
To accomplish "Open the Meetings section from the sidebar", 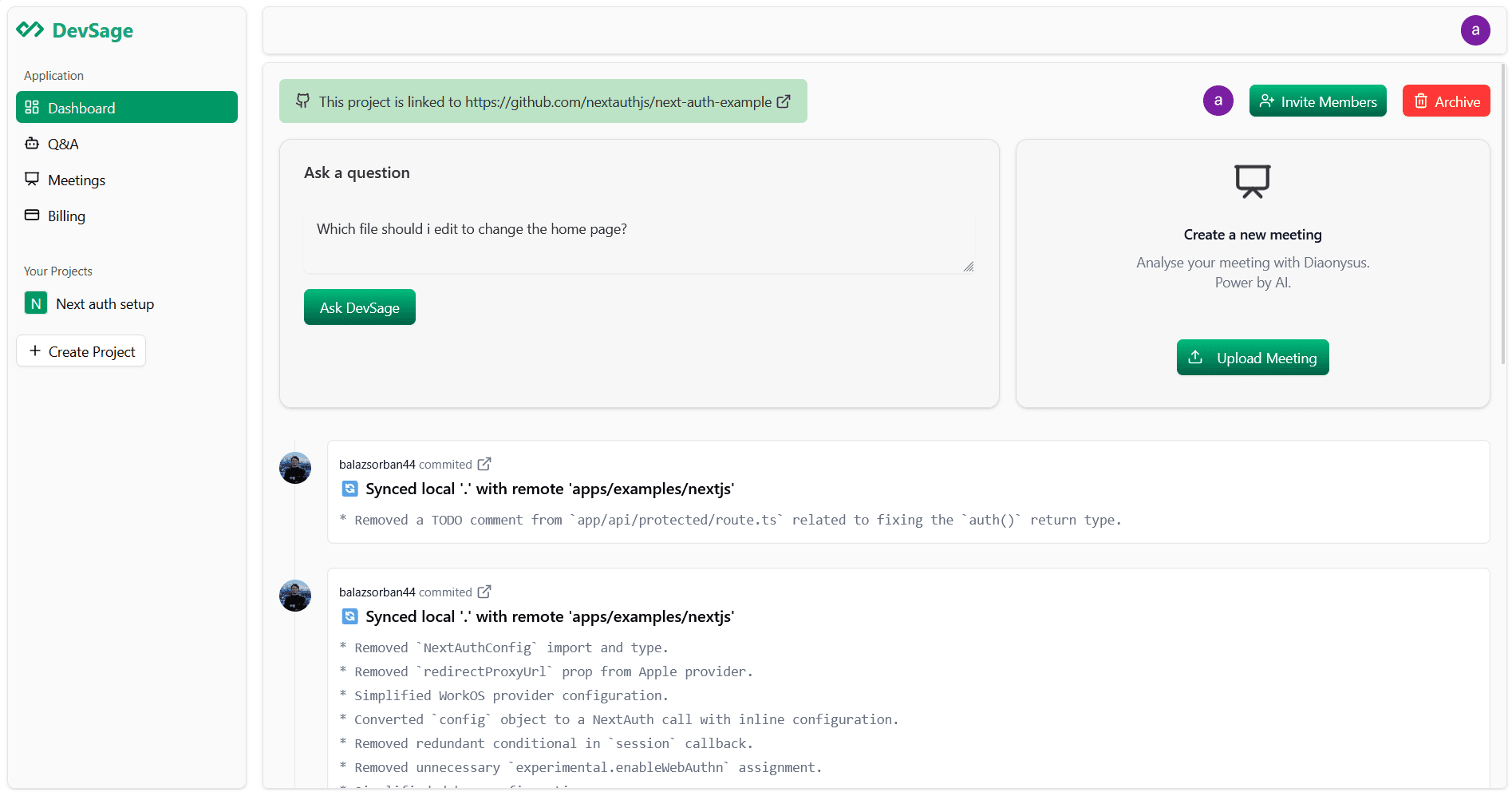I will 76,180.
